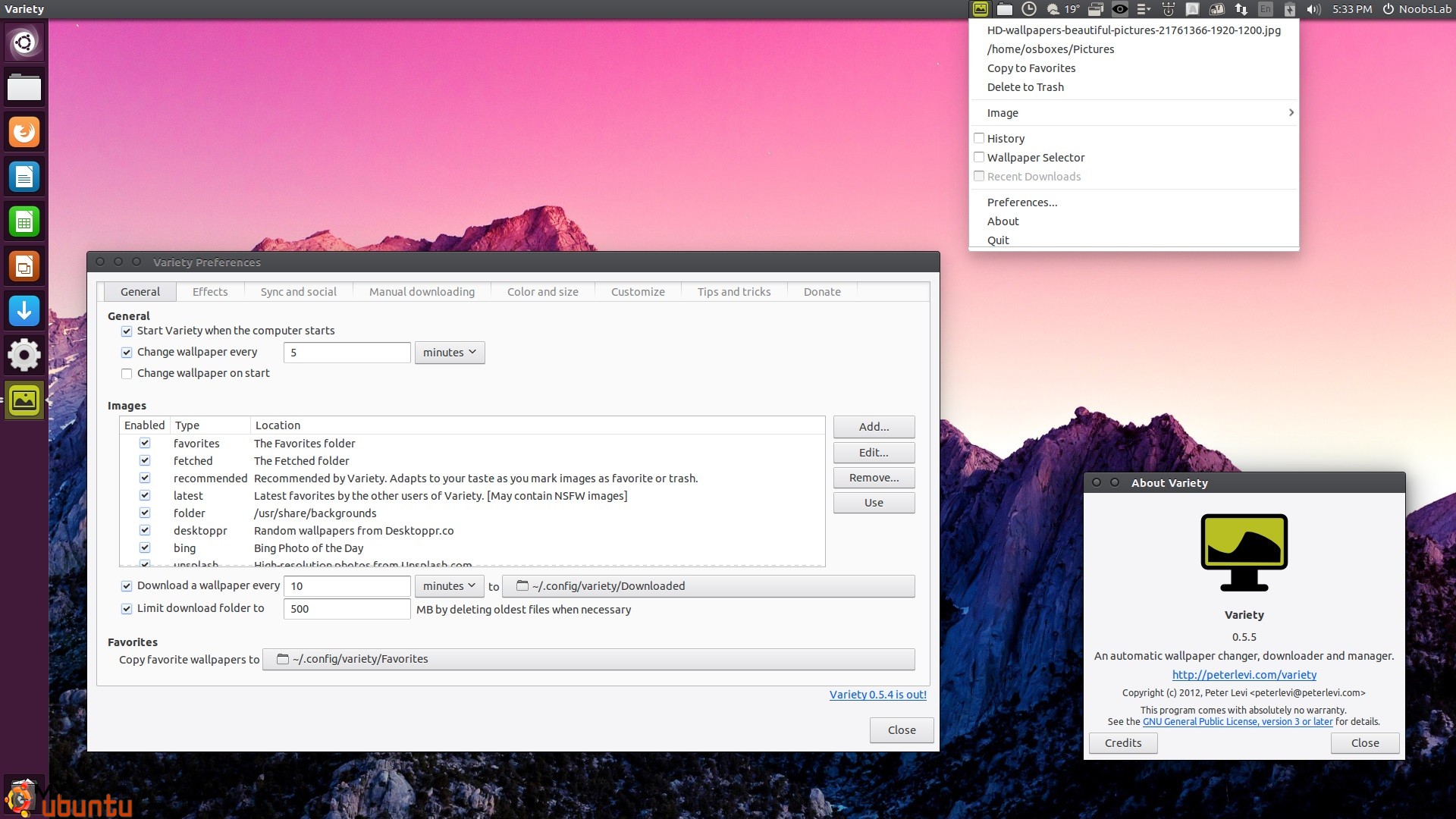Open the sound volume indicator

coord(1313,9)
